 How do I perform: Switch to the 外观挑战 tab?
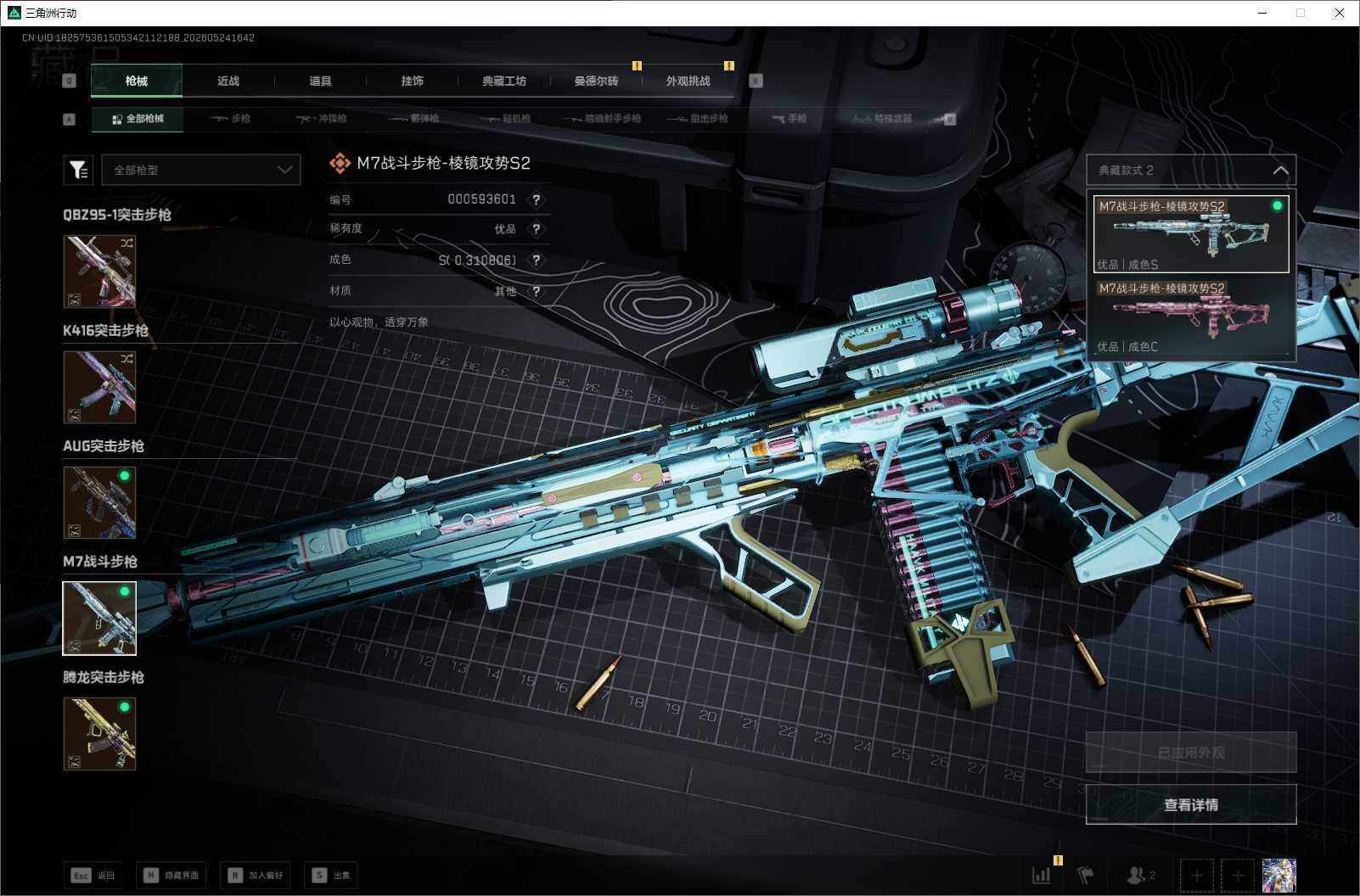688,81
